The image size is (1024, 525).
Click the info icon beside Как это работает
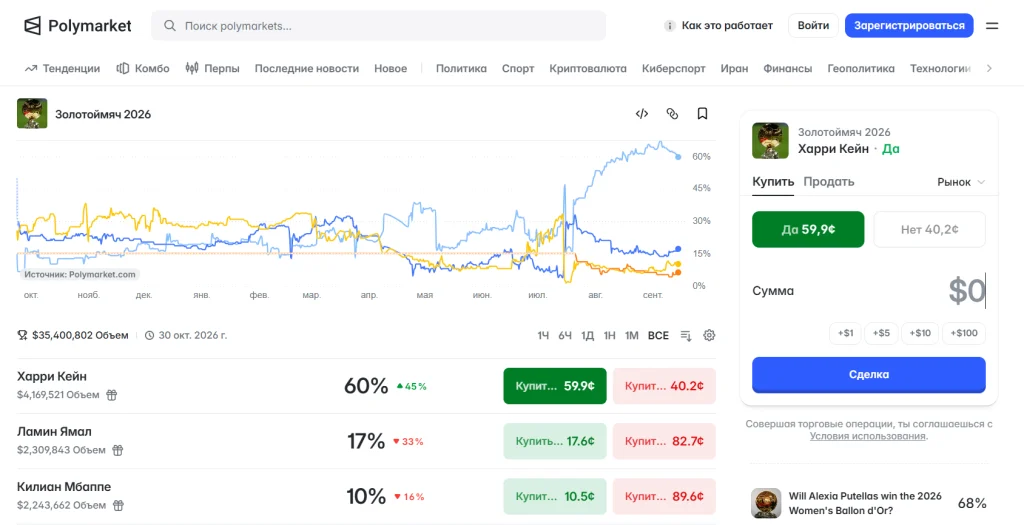click(x=669, y=26)
